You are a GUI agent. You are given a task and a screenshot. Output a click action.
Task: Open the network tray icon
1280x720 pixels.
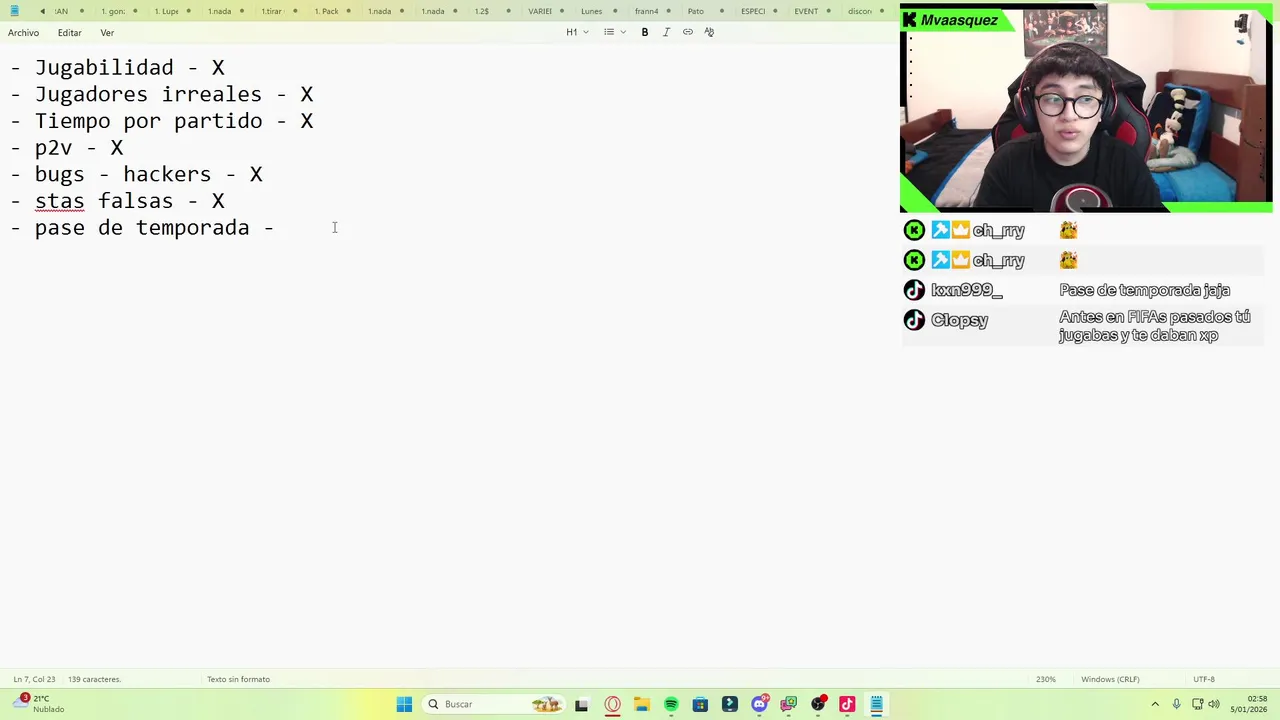(1196, 704)
